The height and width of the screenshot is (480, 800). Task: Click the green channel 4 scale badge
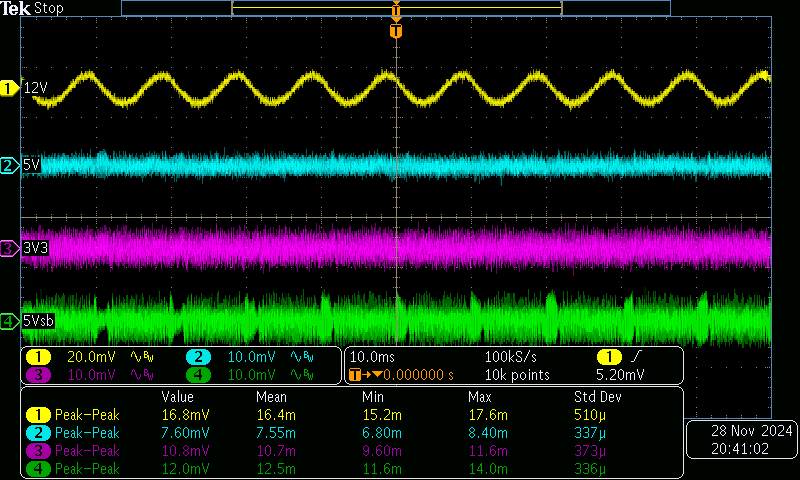click(x=198, y=375)
